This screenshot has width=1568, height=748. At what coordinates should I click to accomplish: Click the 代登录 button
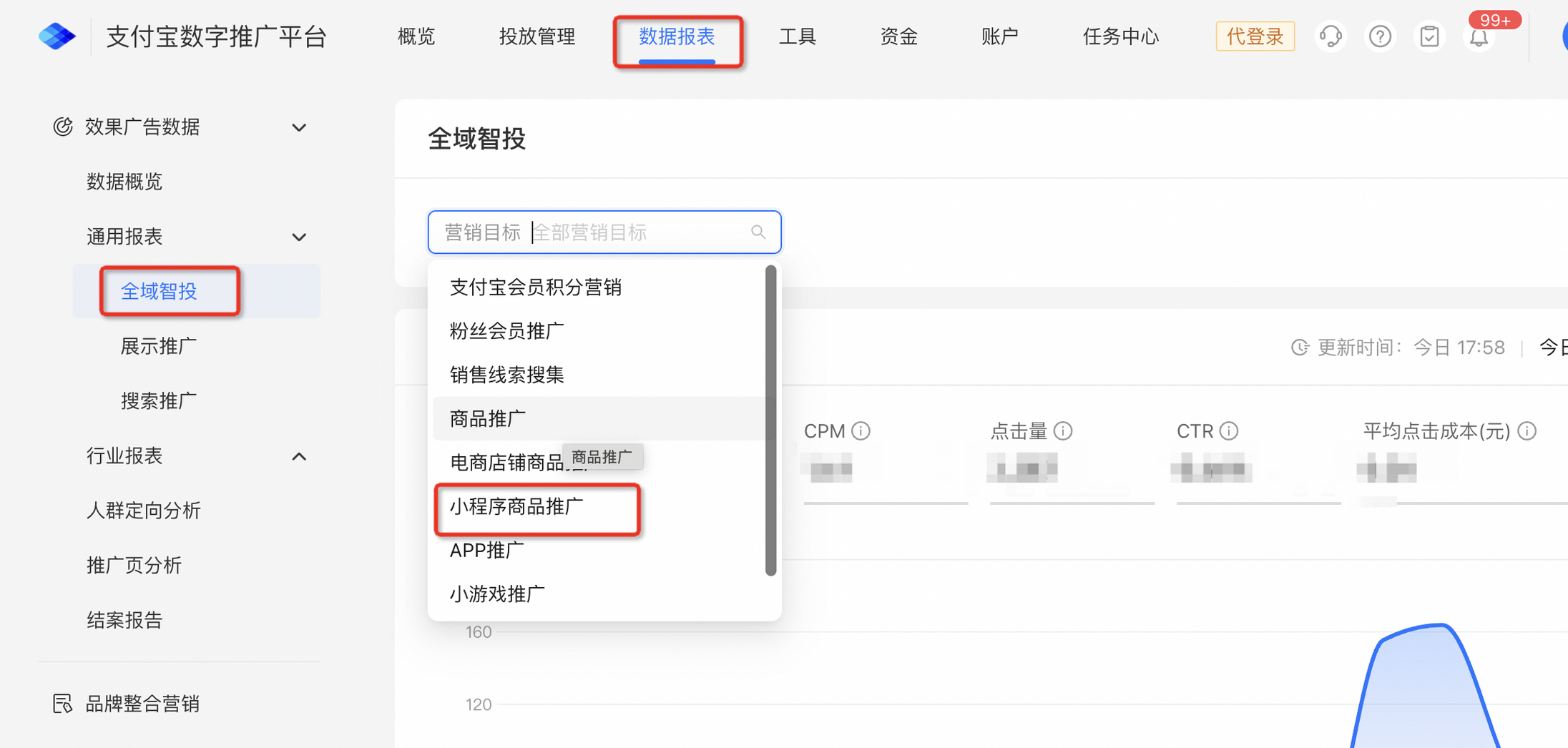point(1255,36)
